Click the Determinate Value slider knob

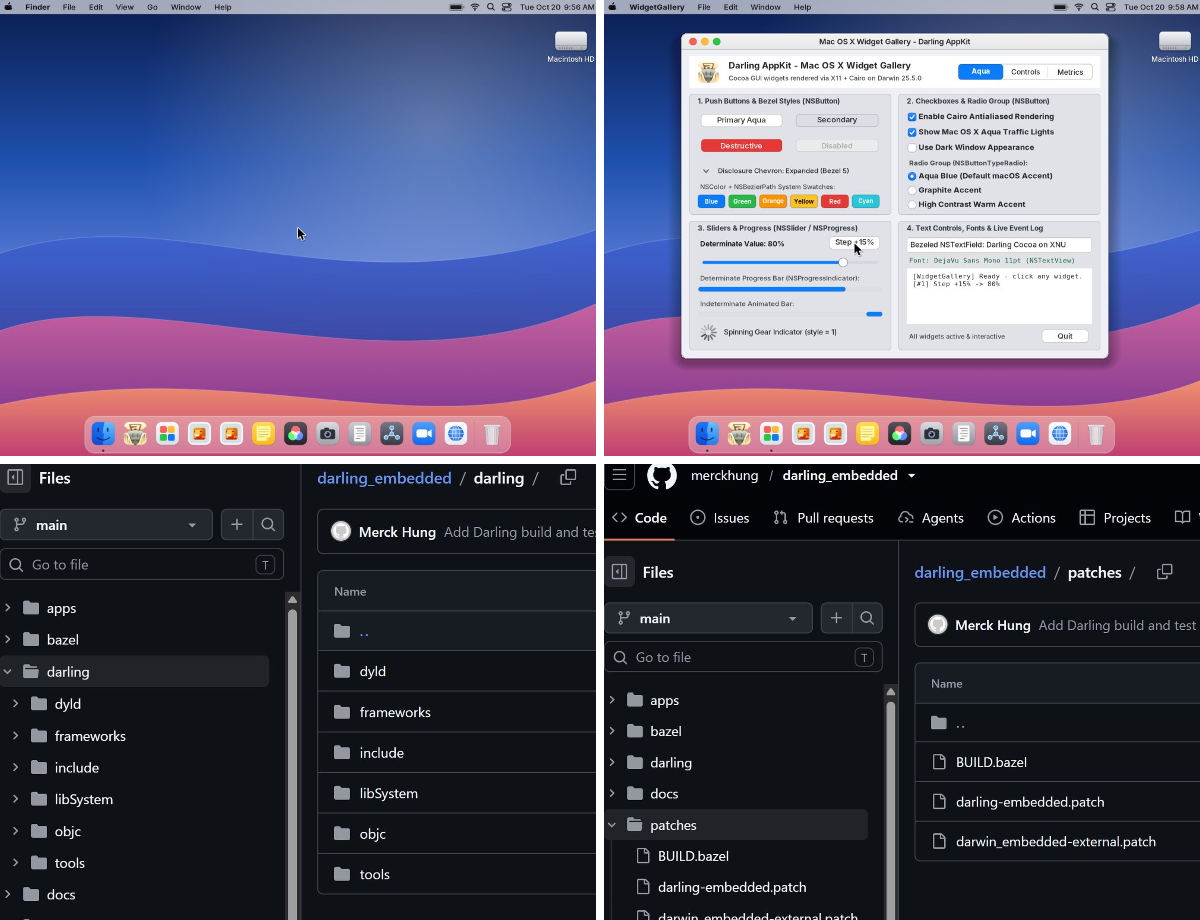point(843,262)
